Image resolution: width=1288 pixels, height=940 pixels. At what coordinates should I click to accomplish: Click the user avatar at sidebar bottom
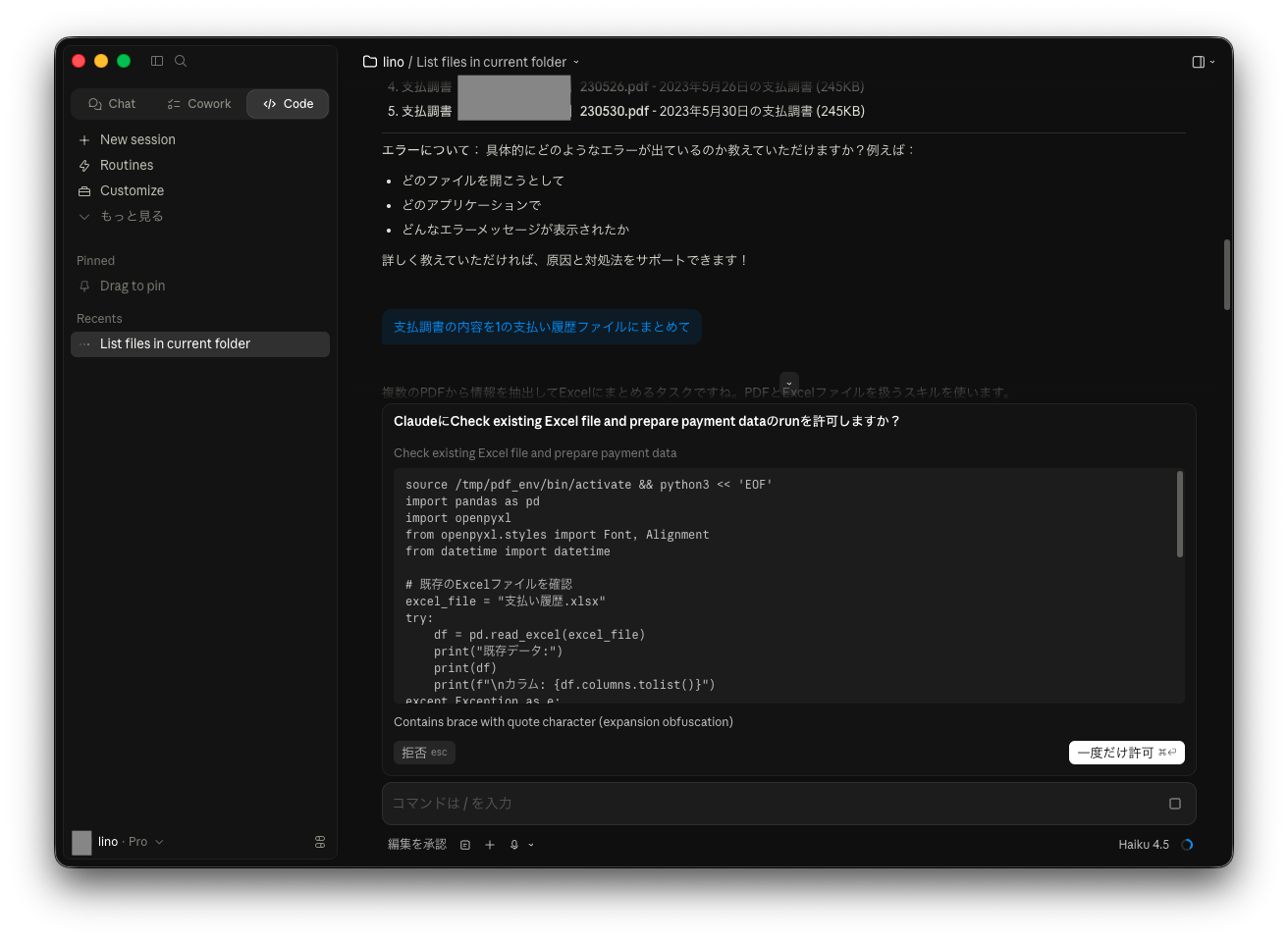(81, 842)
